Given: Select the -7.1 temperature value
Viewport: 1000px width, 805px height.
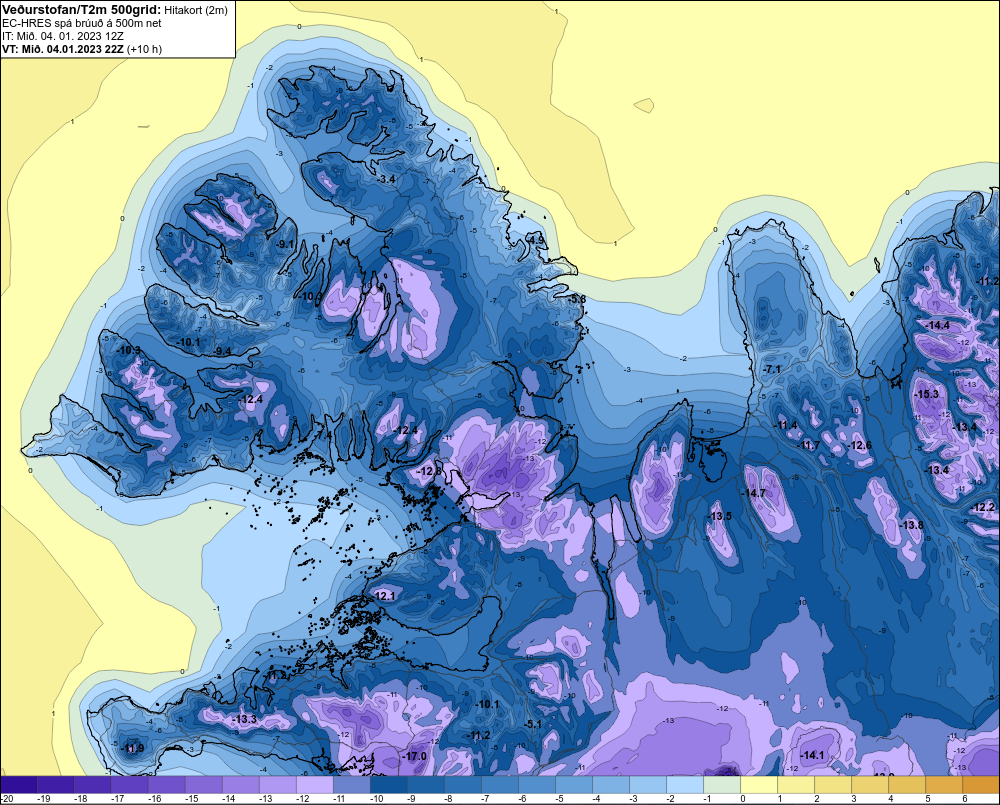Looking at the screenshot, I should click(x=772, y=369).
